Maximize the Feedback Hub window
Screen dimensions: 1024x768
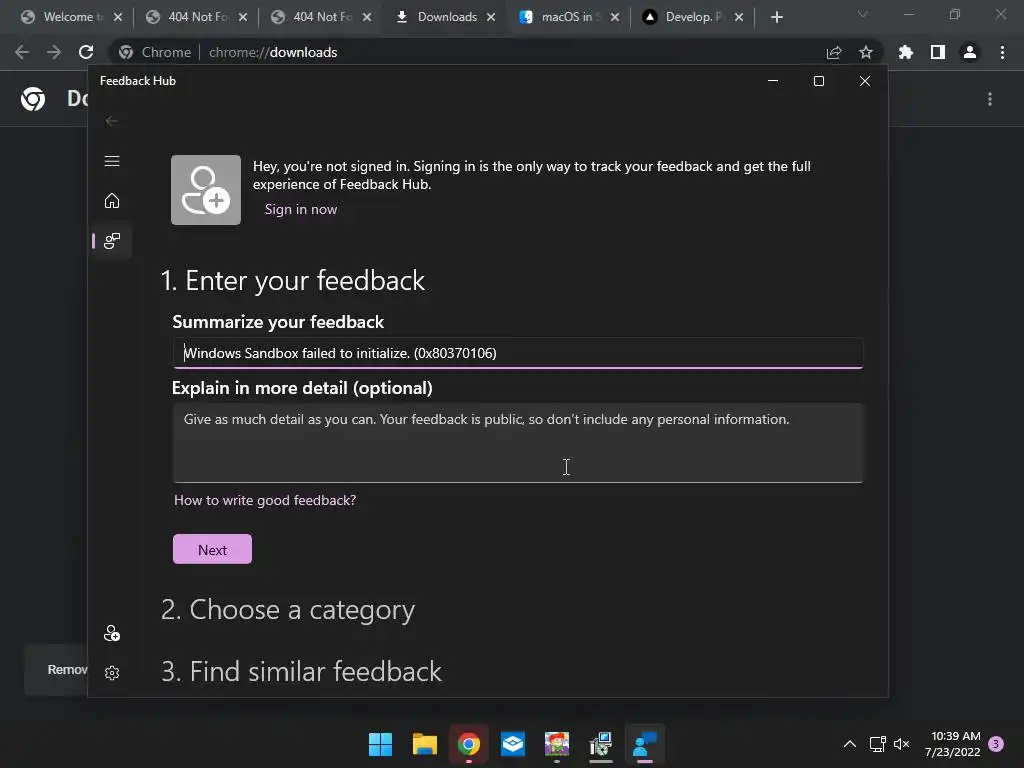click(818, 81)
